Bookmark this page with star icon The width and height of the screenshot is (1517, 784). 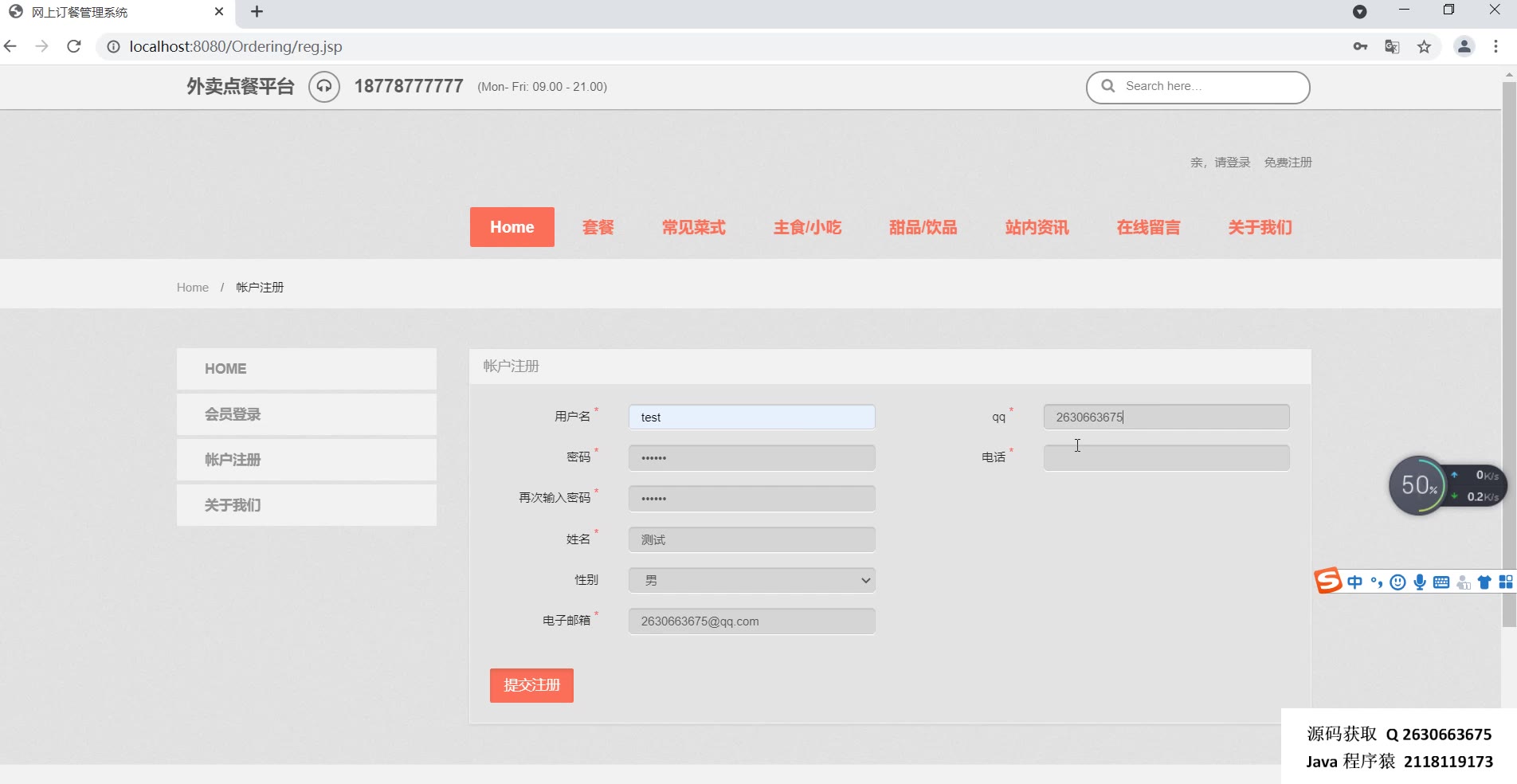[1424, 46]
